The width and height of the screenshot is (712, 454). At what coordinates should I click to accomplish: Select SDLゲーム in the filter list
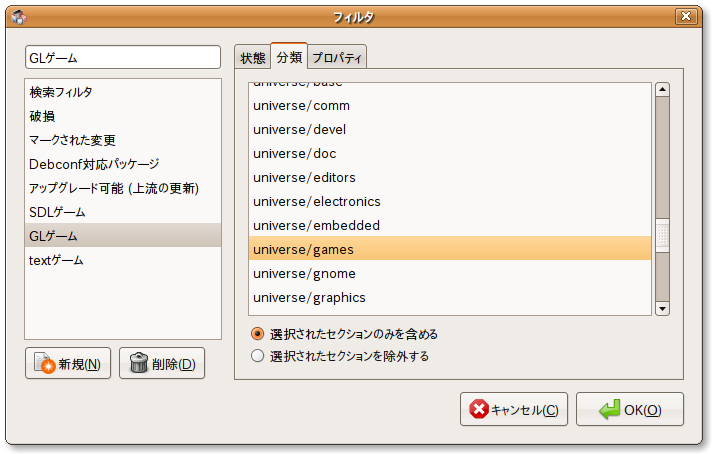[123, 212]
